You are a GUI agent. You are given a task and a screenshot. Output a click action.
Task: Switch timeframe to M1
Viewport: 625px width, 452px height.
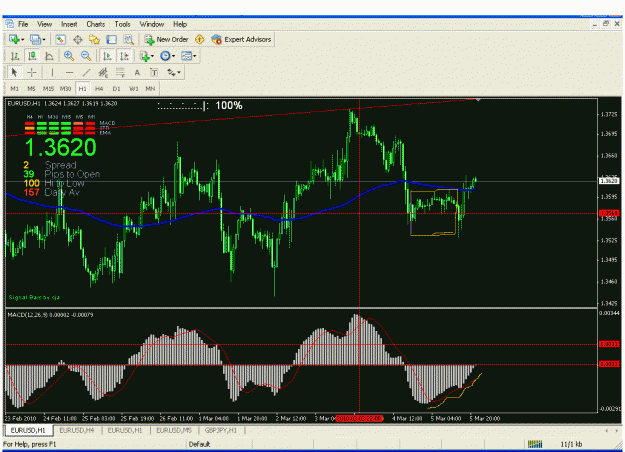[x=14, y=88]
